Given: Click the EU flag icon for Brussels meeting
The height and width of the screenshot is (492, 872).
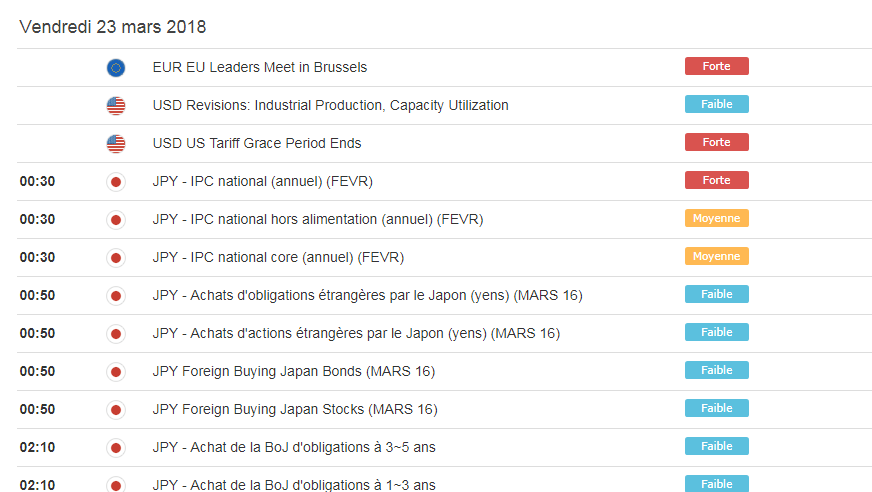Looking at the screenshot, I should coord(116,68).
